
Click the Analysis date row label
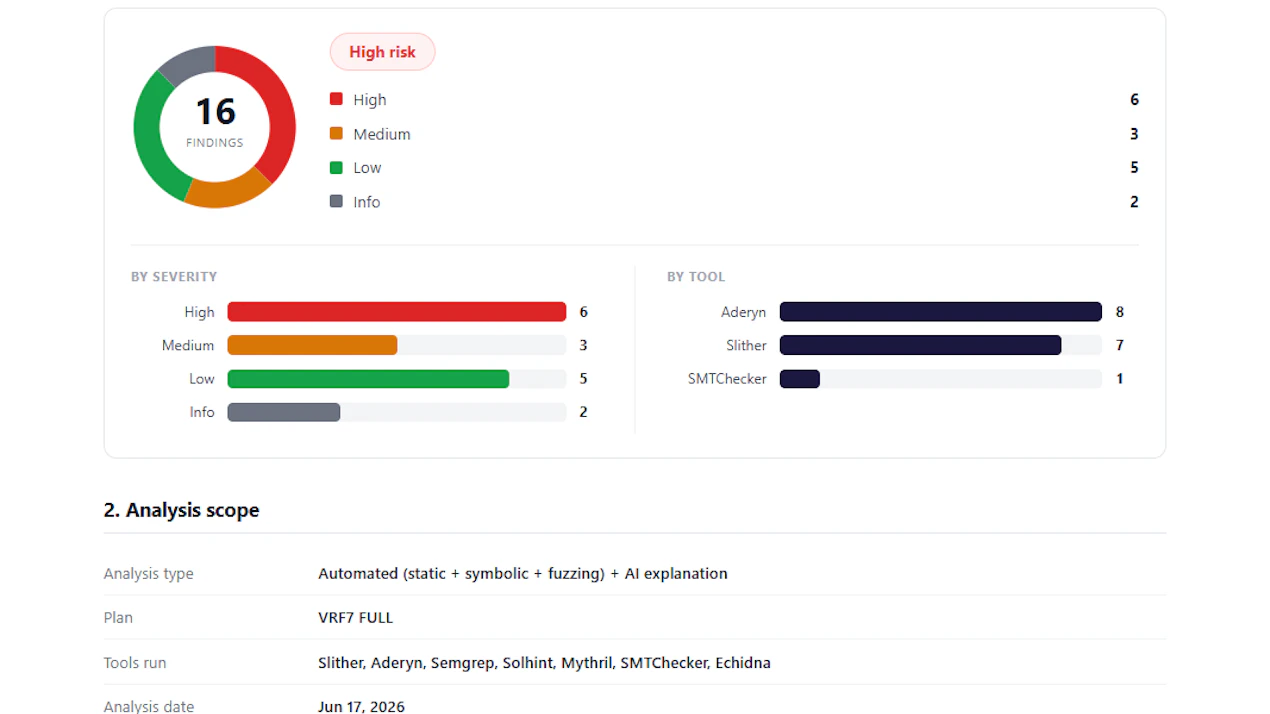tap(149, 706)
